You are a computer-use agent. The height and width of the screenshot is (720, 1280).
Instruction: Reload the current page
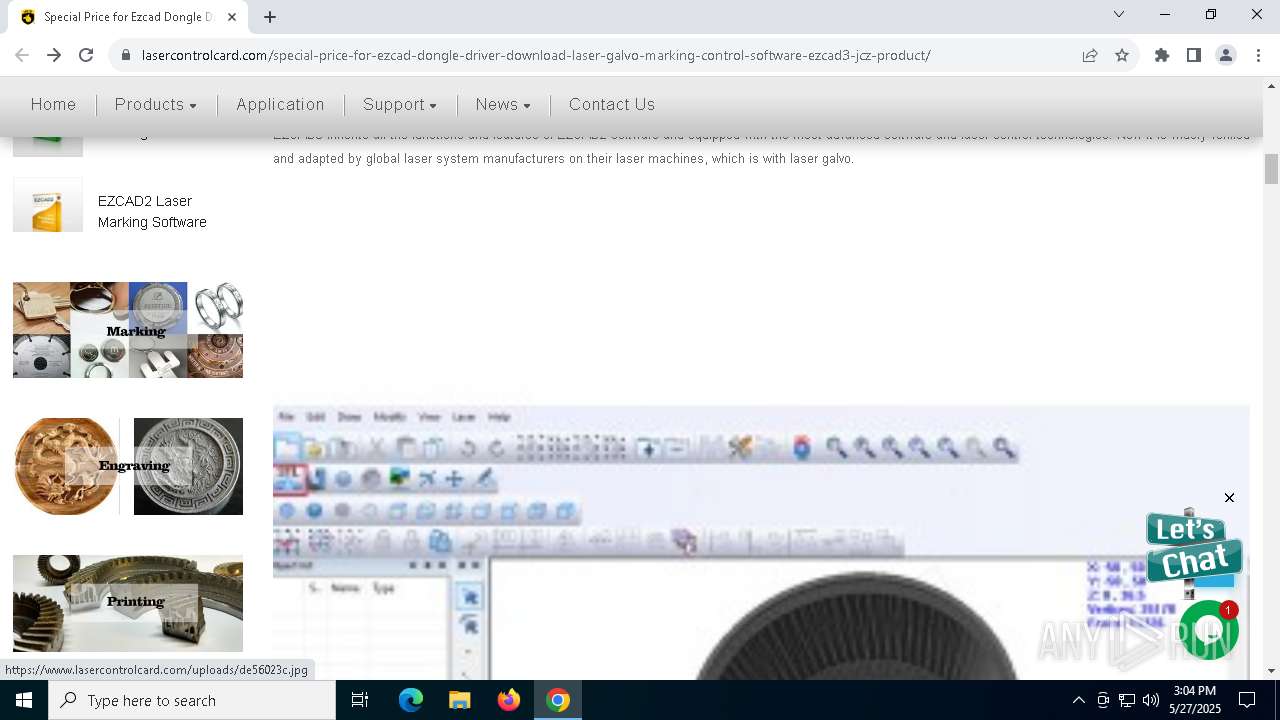86,55
